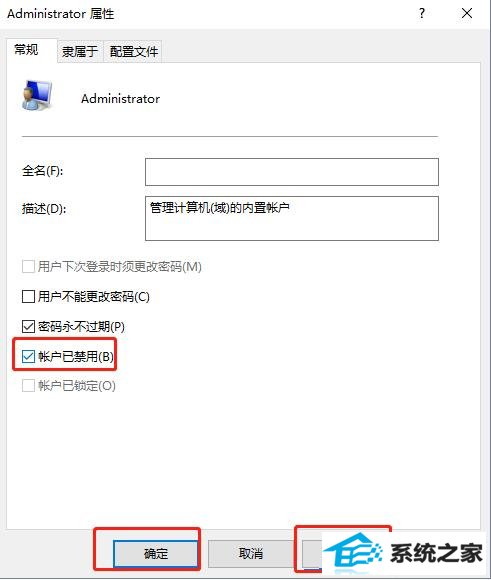This screenshot has height=580, width=491.
Task: Open the 隶属于 tab
Action: [x=80, y=51]
